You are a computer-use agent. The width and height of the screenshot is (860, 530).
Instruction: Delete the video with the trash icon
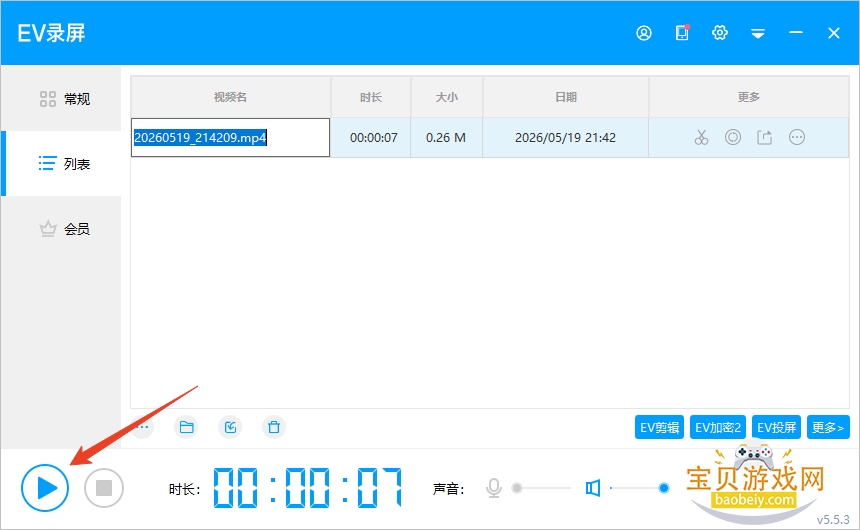[x=274, y=427]
